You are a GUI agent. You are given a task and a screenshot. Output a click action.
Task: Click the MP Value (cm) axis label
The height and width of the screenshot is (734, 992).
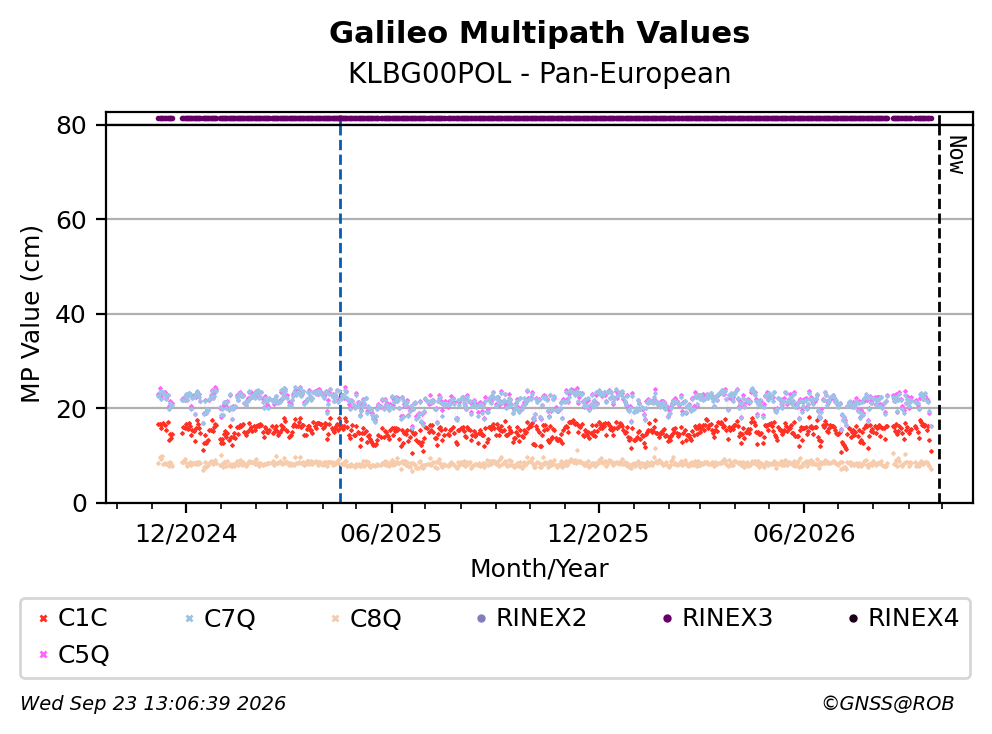click(30, 314)
